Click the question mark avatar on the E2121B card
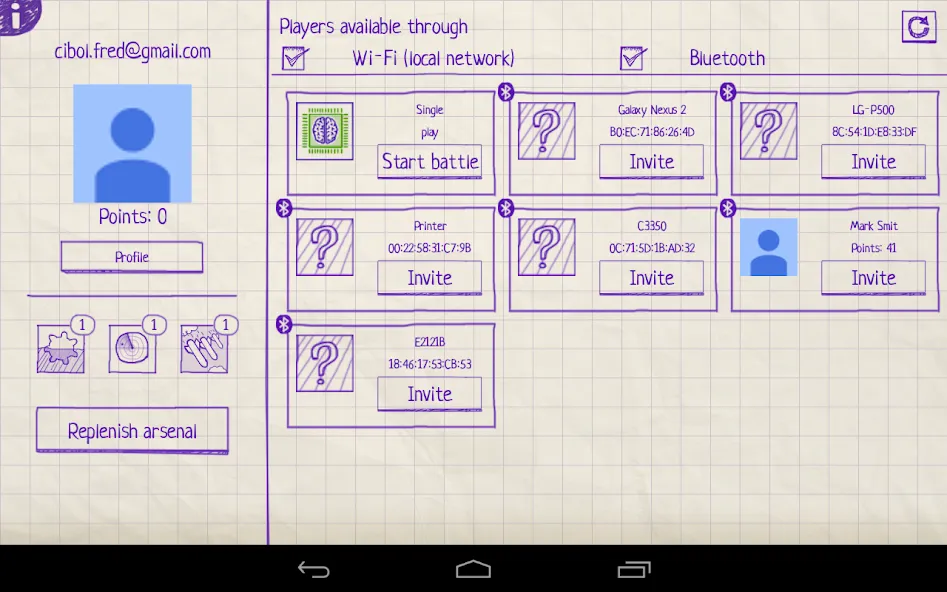Screen dimensions: 947x592 click(324, 362)
